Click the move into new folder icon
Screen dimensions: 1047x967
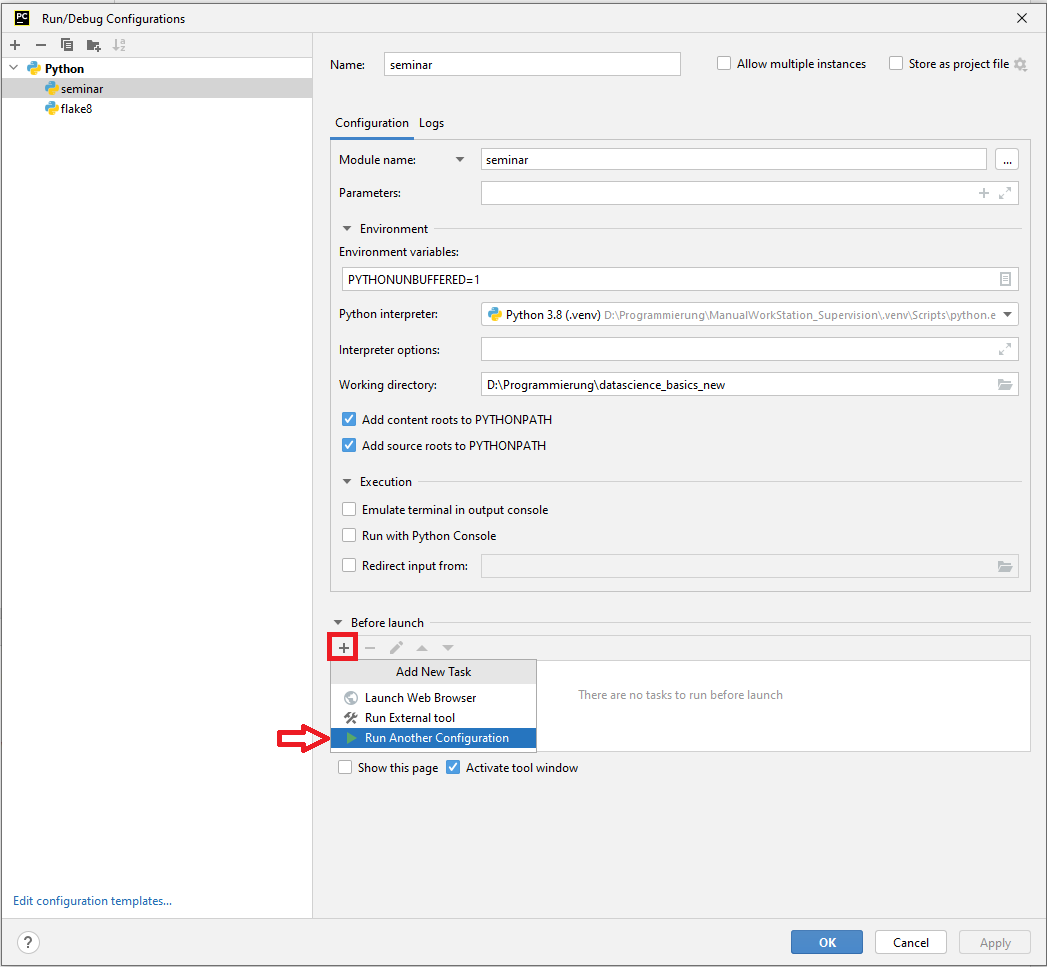[x=93, y=45]
